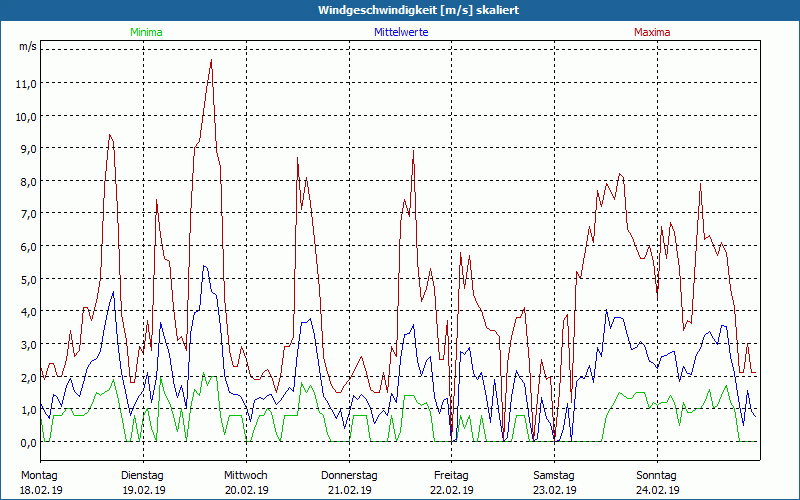This screenshot has height=500, width=800.
Task: Click the 3,0 y-axis tick label
Action: tap(27, 344)
